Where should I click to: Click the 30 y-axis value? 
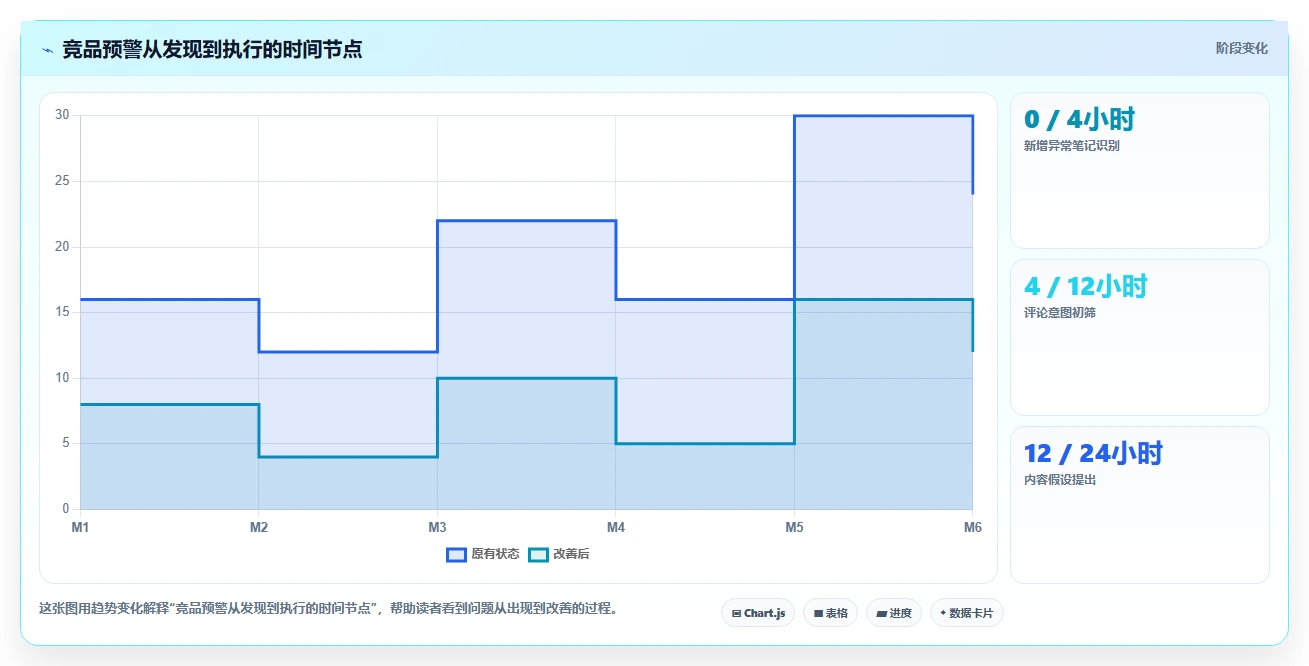click(x=62, y=115)
